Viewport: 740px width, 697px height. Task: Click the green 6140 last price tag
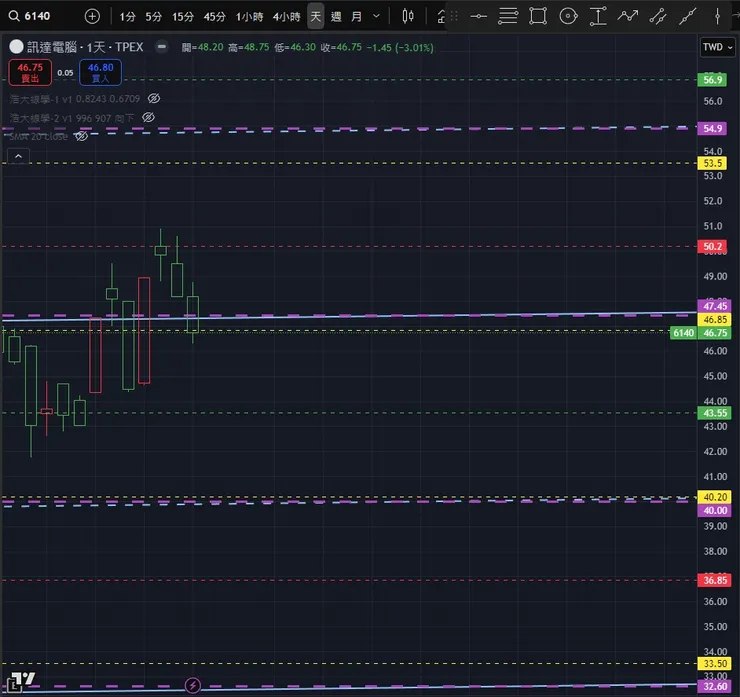click(x=683, y=333)
